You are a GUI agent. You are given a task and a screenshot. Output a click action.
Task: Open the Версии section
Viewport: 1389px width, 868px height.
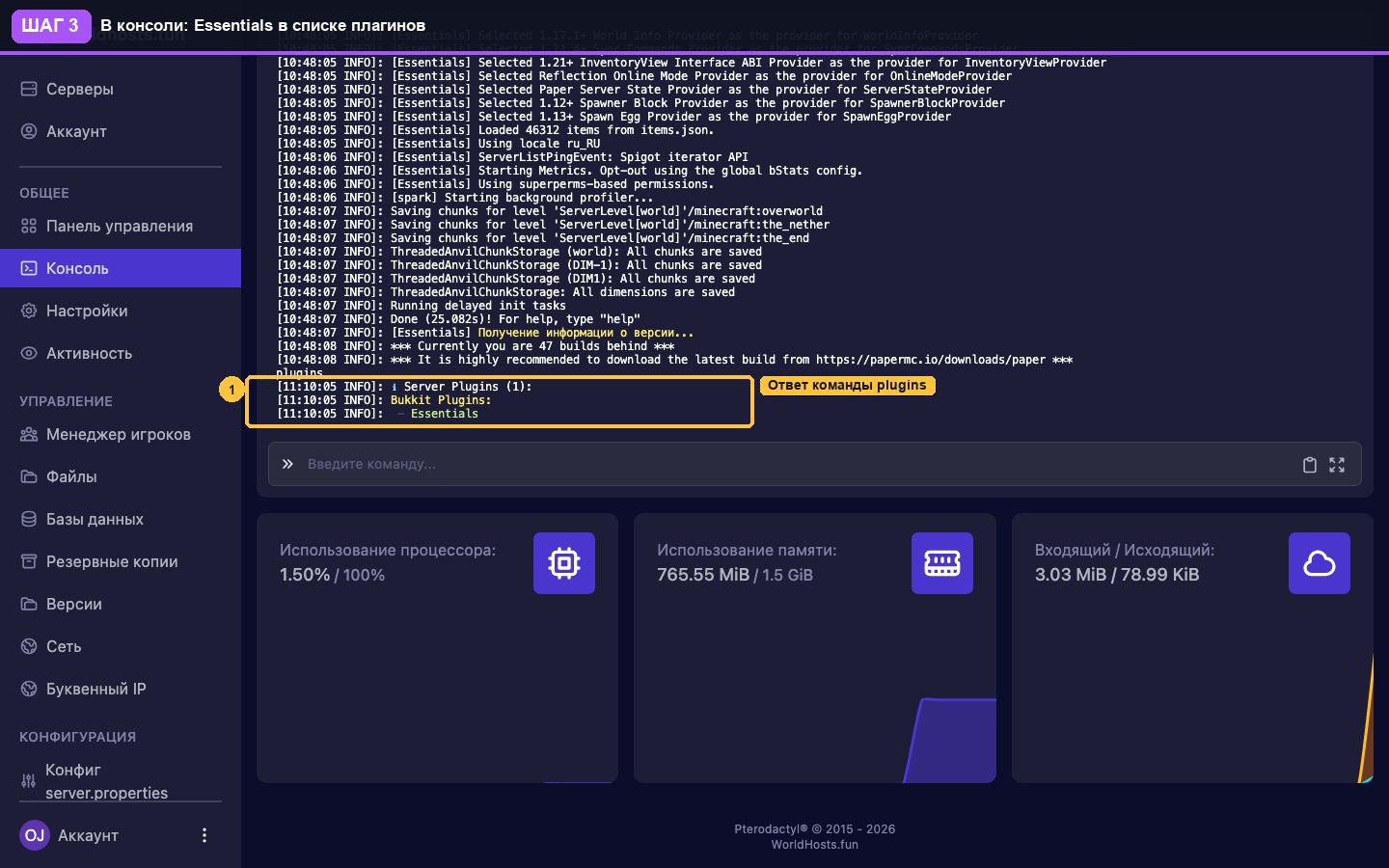pyautogui.click(x=121, y=604)
